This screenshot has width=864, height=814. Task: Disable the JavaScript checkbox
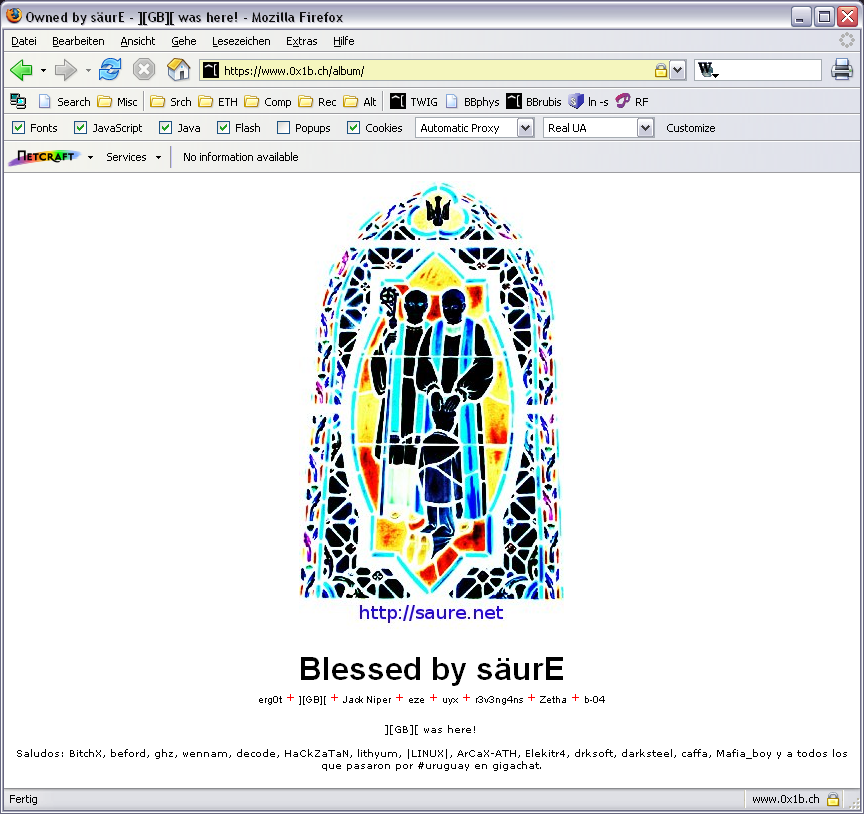[80, 128]
